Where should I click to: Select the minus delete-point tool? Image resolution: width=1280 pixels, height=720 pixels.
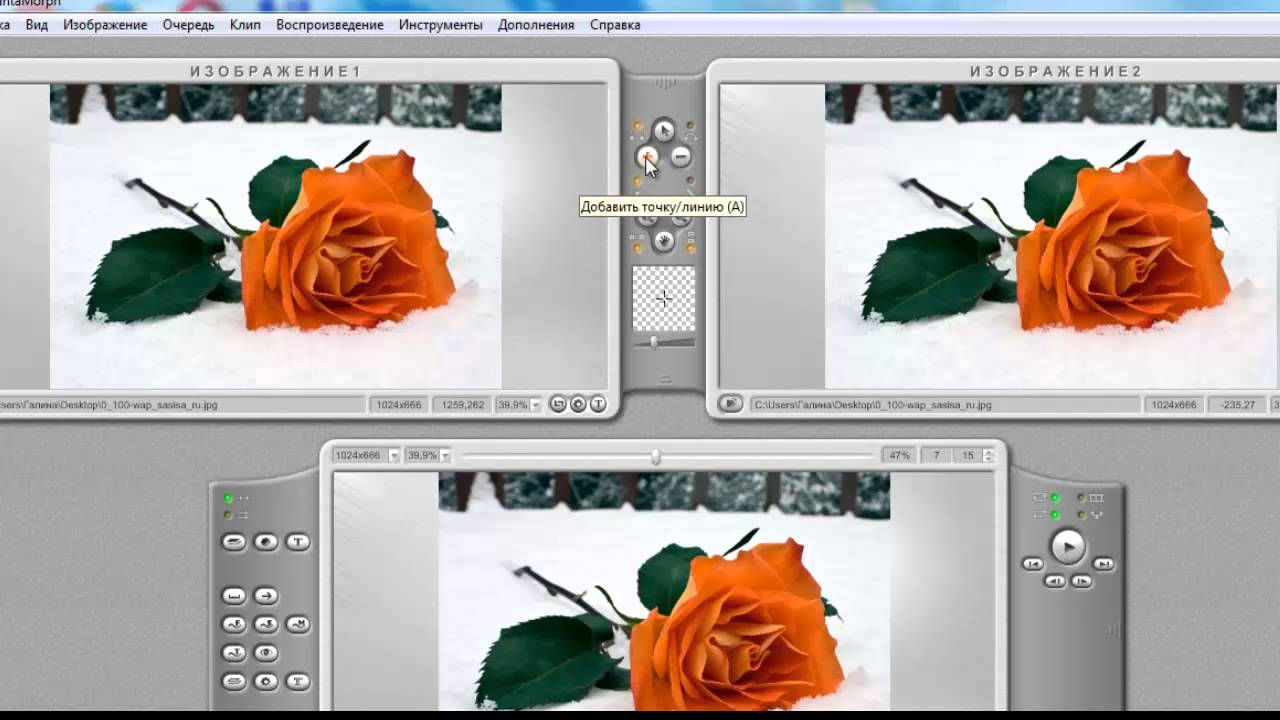click(680, 156)
